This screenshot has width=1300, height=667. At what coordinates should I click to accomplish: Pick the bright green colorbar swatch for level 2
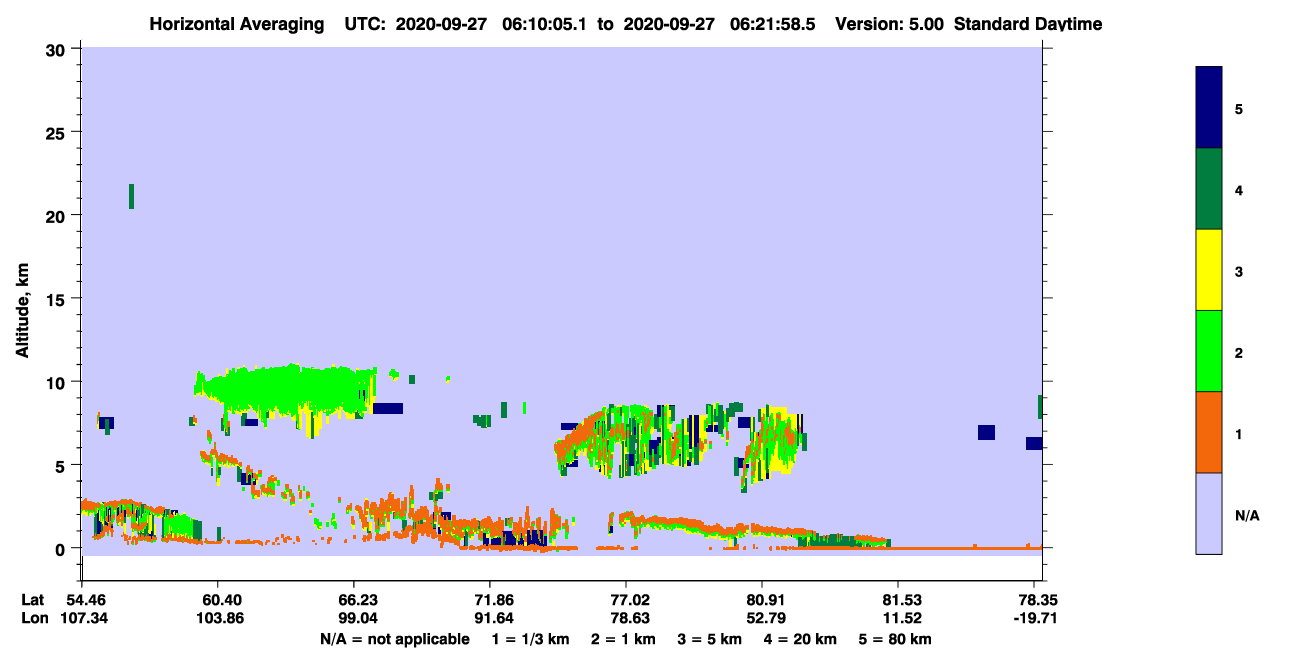pos(1209,350)
